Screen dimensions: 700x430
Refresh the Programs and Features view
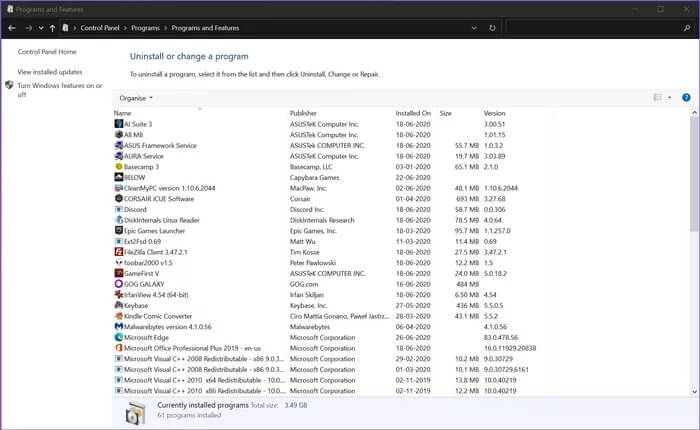(492, 28)
